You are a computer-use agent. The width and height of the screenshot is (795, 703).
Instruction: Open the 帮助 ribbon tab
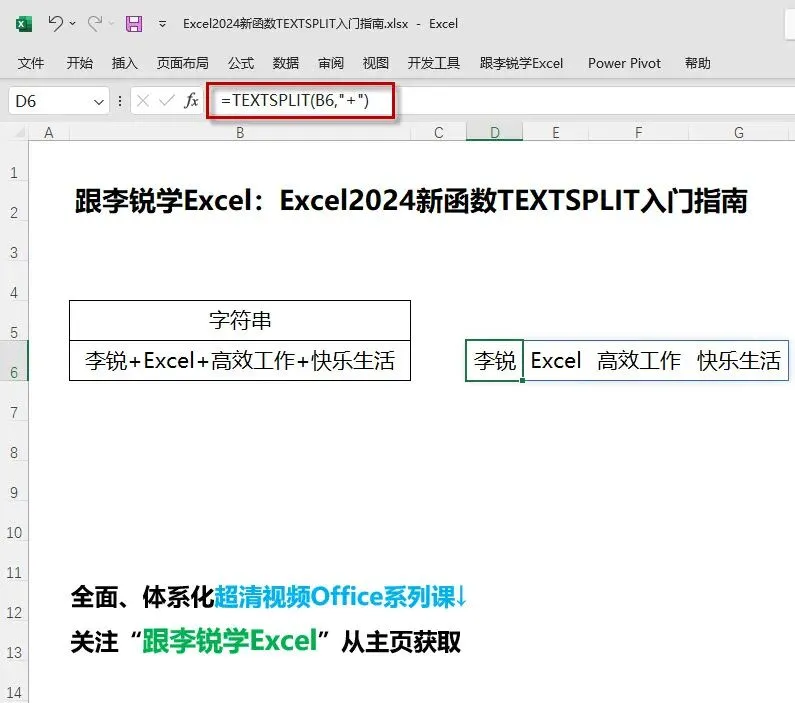coord(698,63)
